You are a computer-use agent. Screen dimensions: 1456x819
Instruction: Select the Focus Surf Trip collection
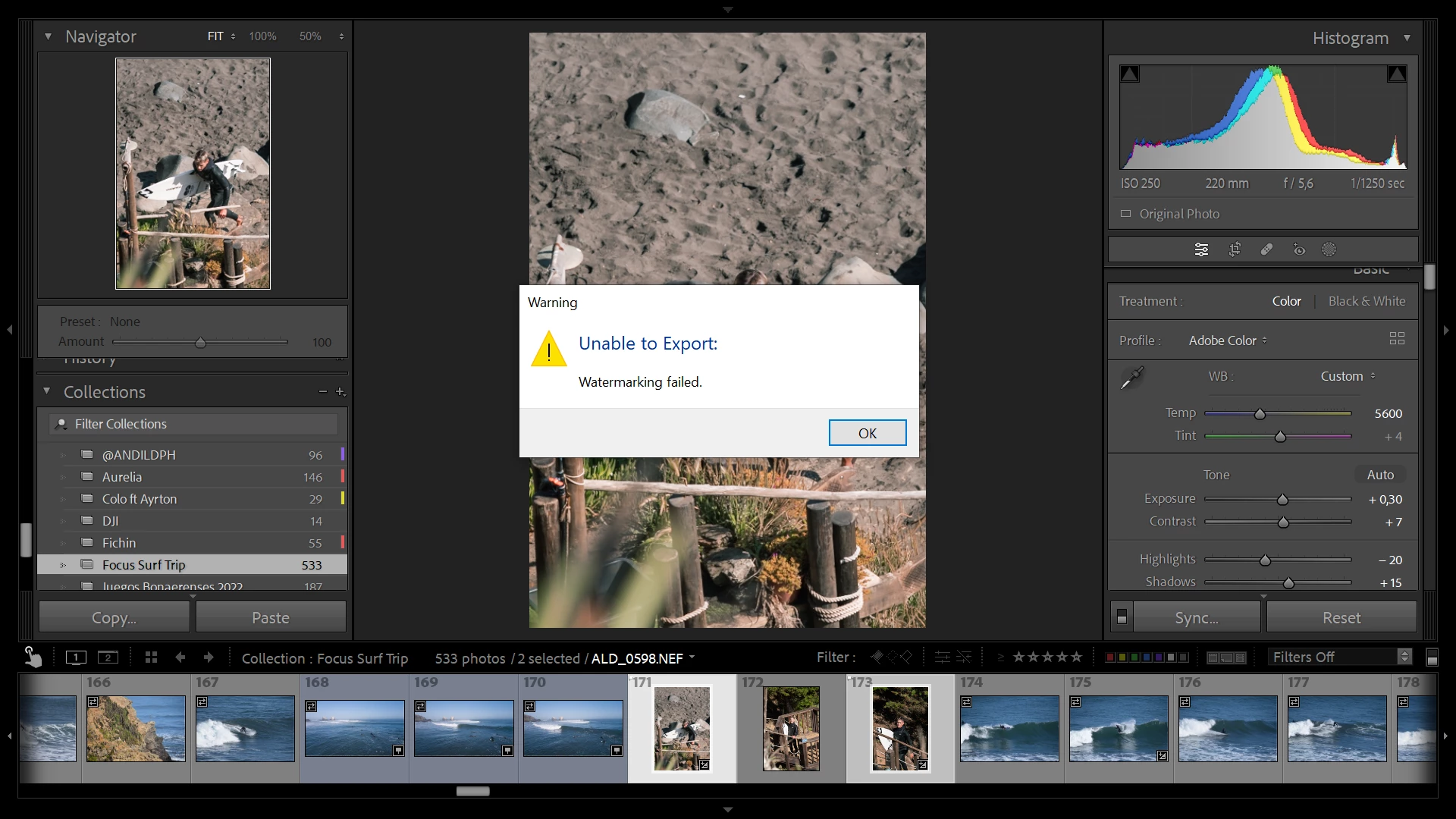click(144, 565)
